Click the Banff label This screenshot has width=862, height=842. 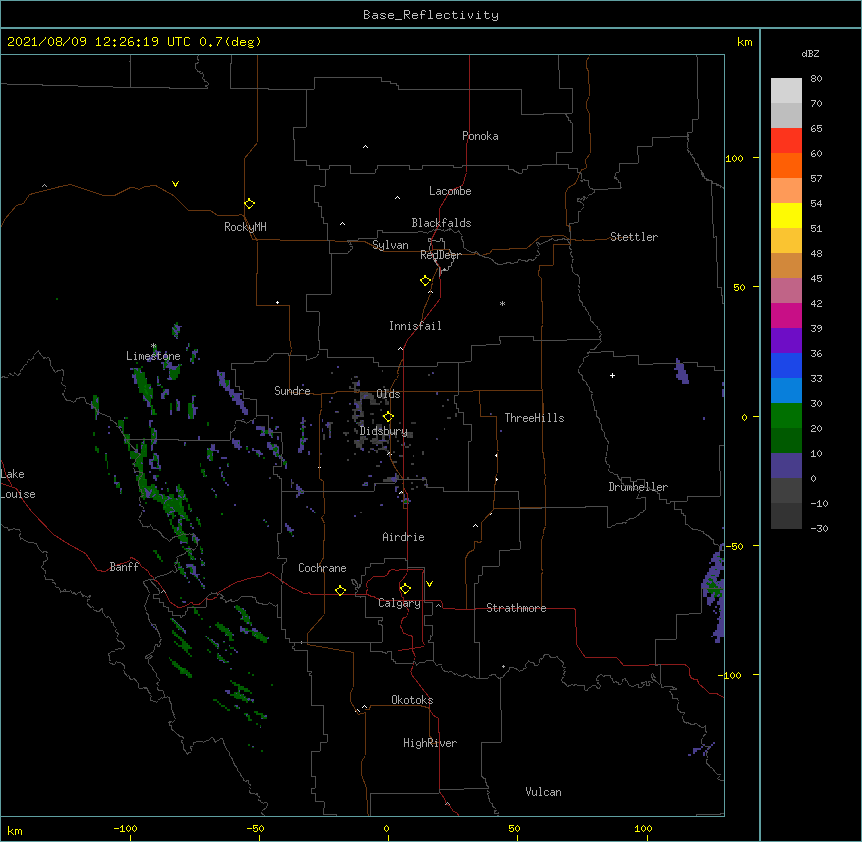124,567
